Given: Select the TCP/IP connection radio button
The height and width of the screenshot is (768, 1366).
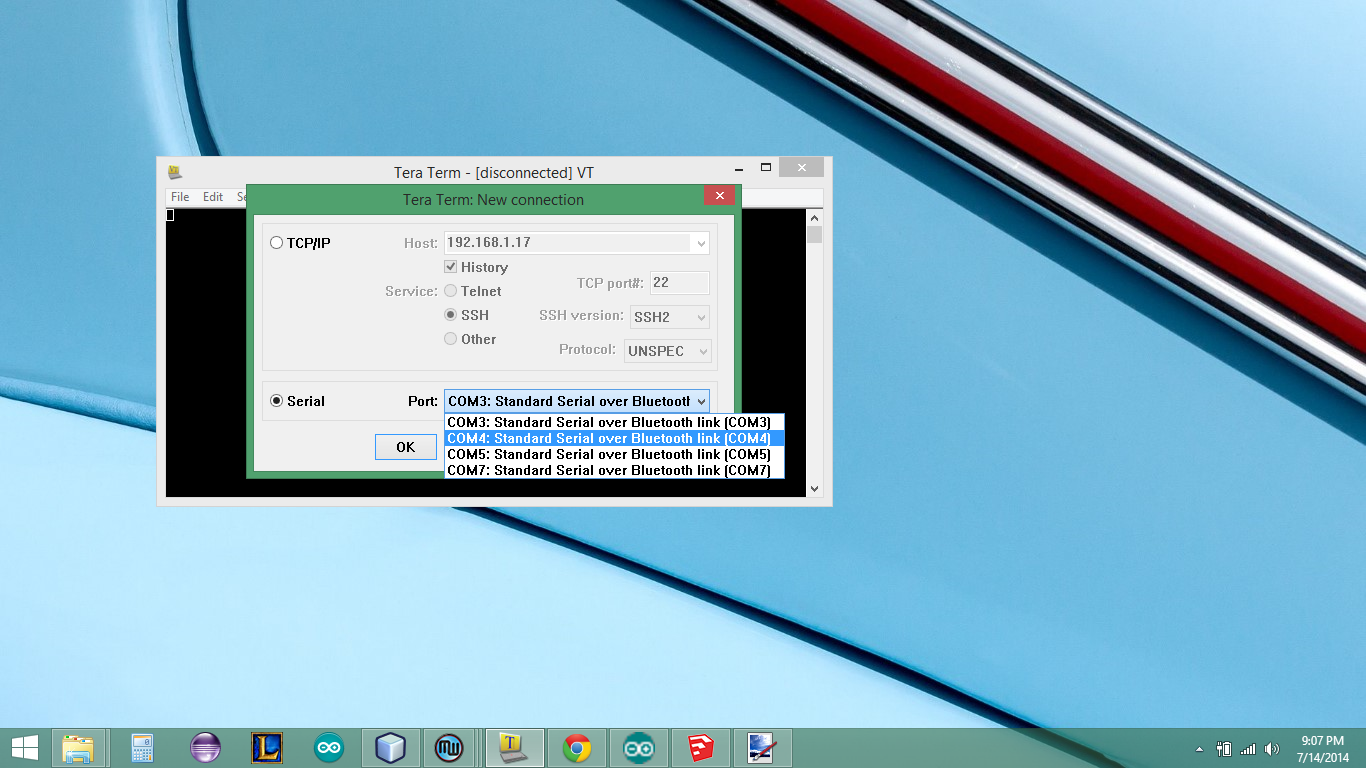Looking at the screenshot, I should point(277,243).
